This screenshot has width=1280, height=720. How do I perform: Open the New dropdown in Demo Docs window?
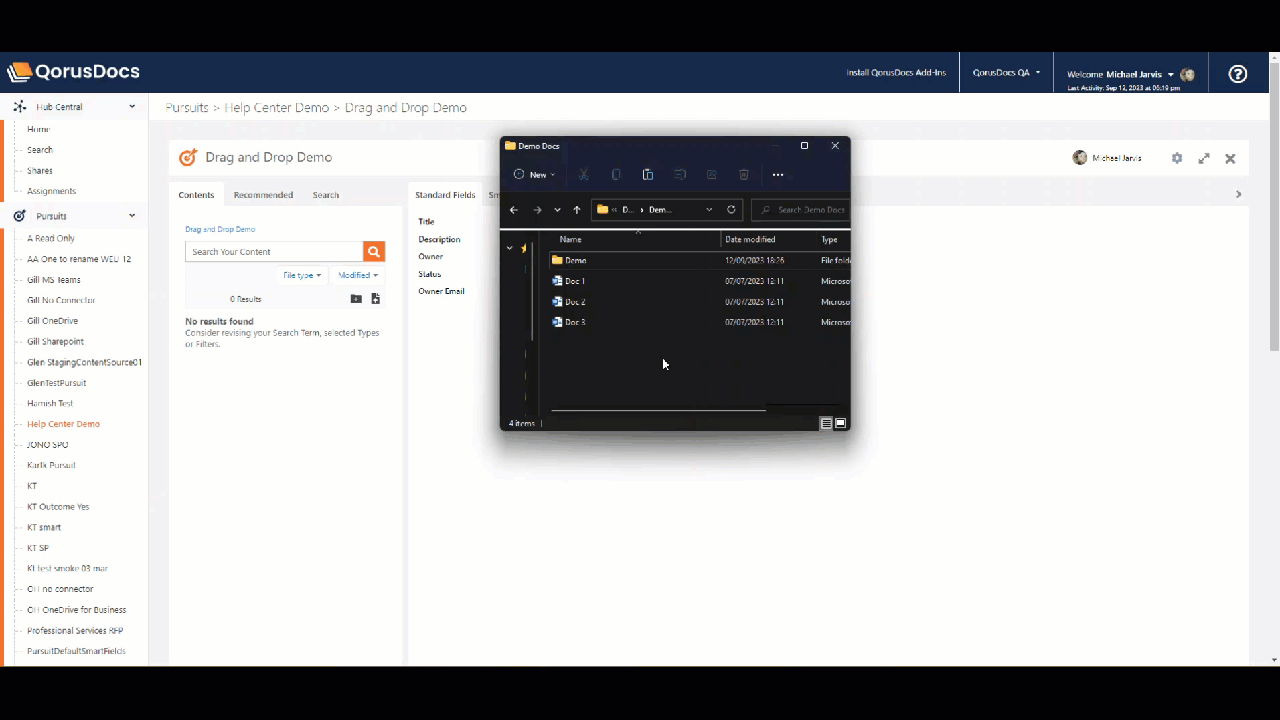click(x=534, y=174)
